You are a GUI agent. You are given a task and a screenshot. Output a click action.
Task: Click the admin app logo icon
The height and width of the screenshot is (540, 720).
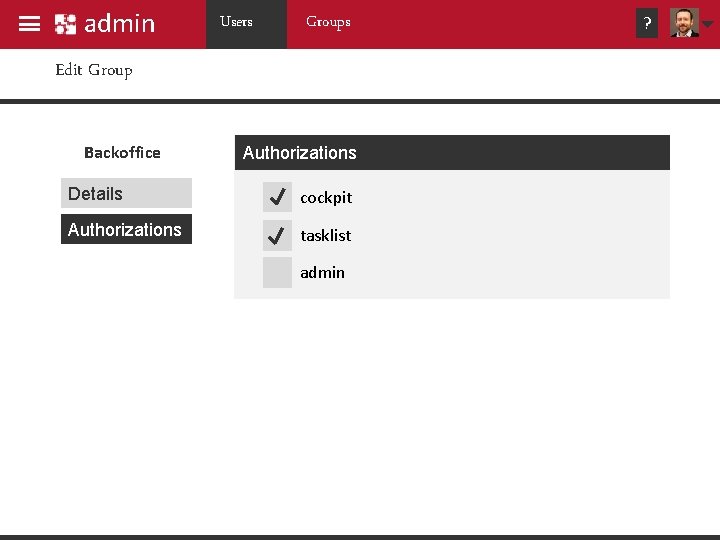pyautogui.click(x=65, y=24)
